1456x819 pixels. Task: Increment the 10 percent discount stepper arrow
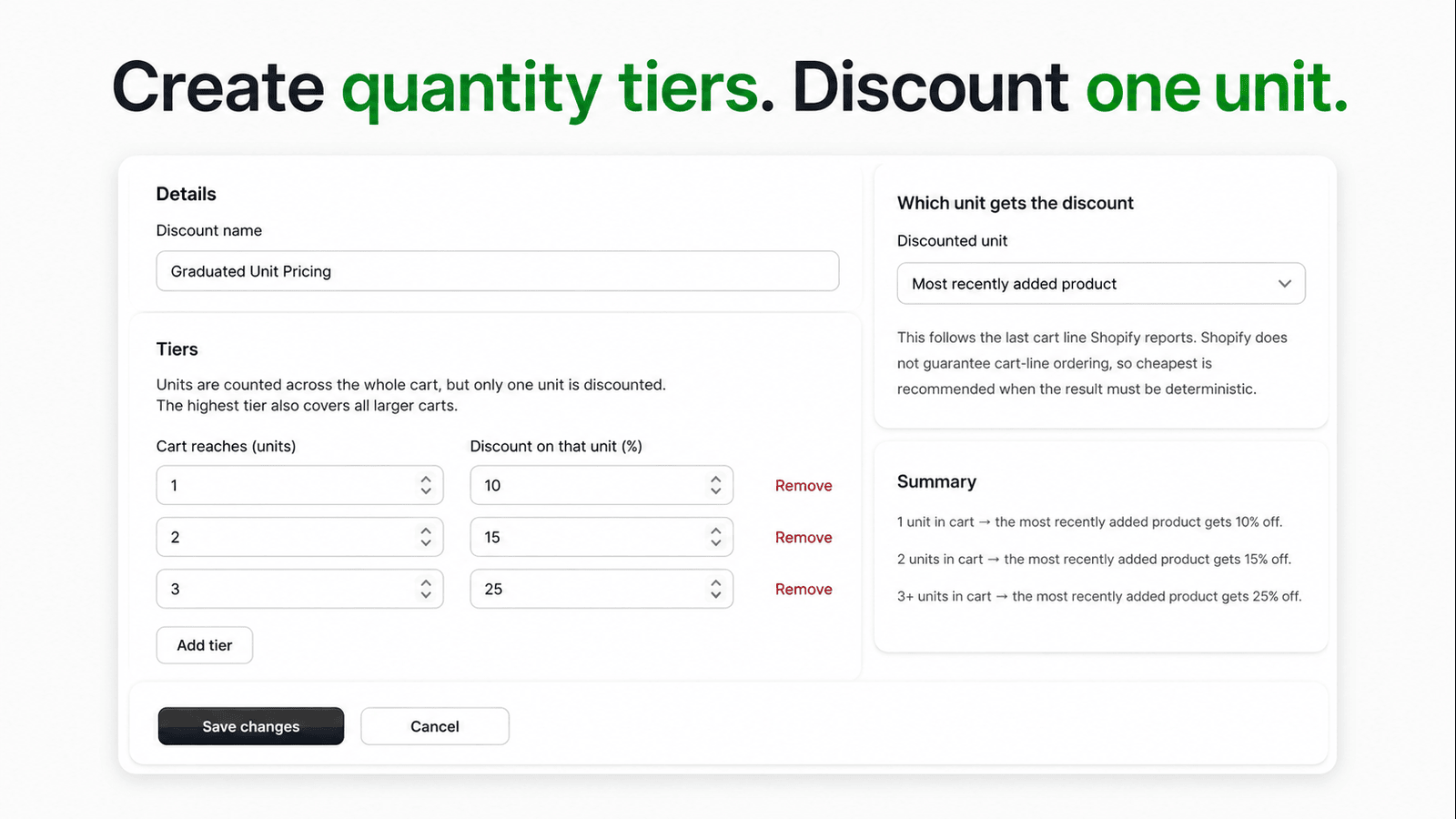(x=716, y=480)
